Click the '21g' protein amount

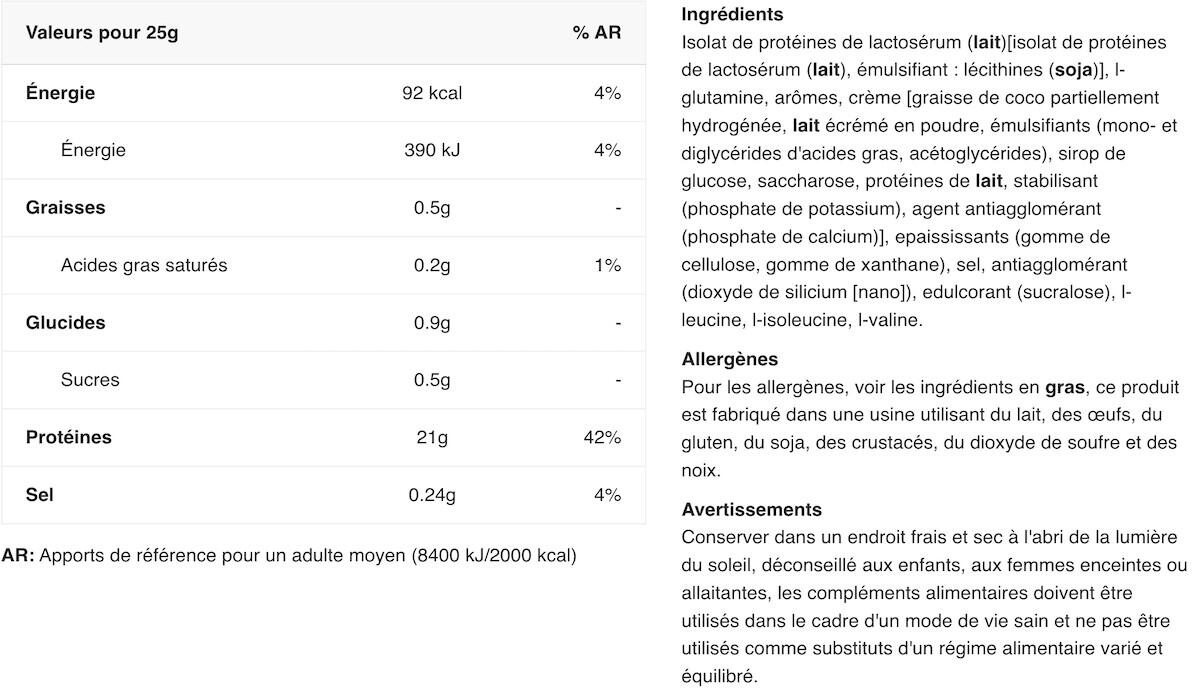coord(432,437)
